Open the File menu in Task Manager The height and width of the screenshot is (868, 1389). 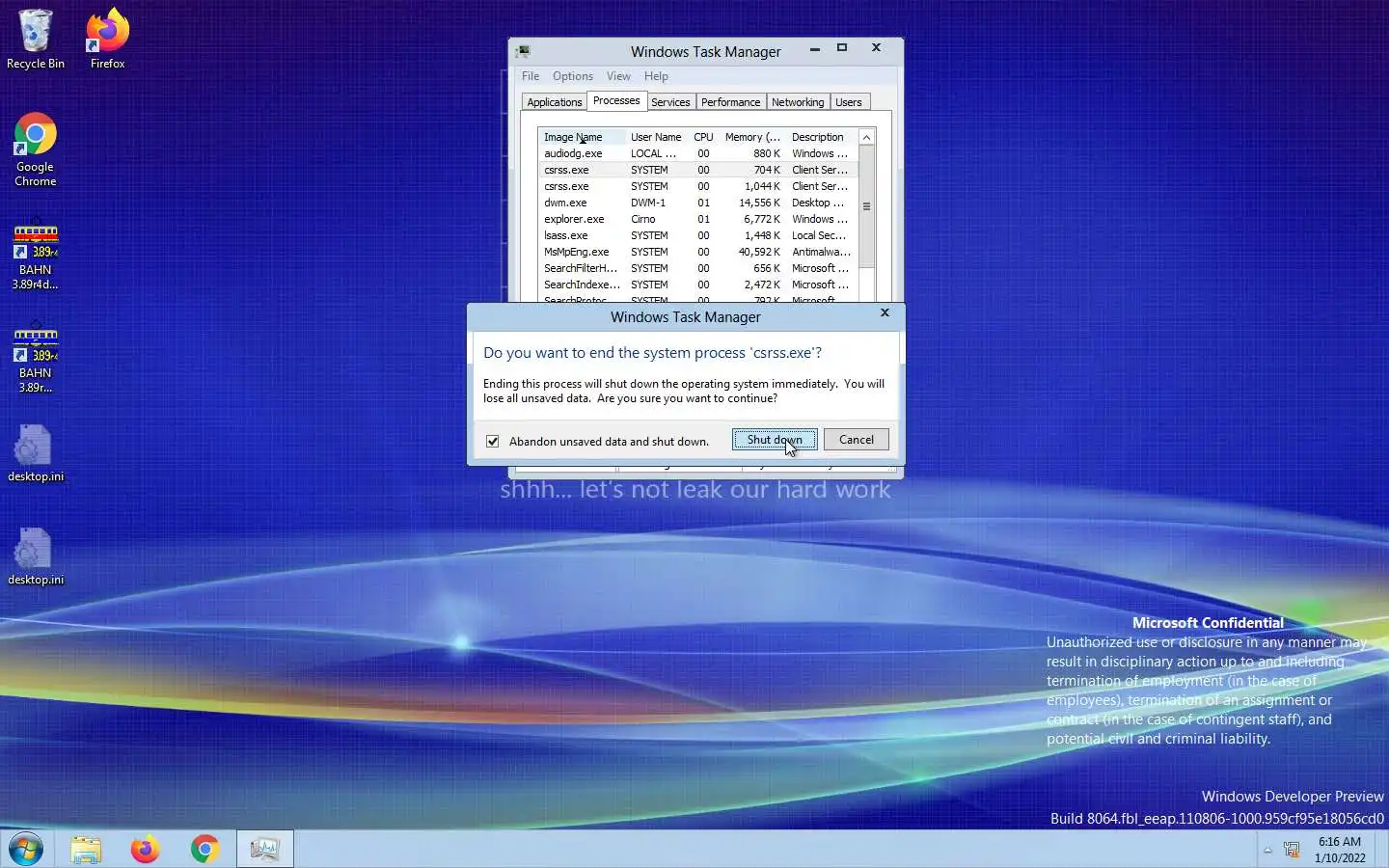[531, 76]
